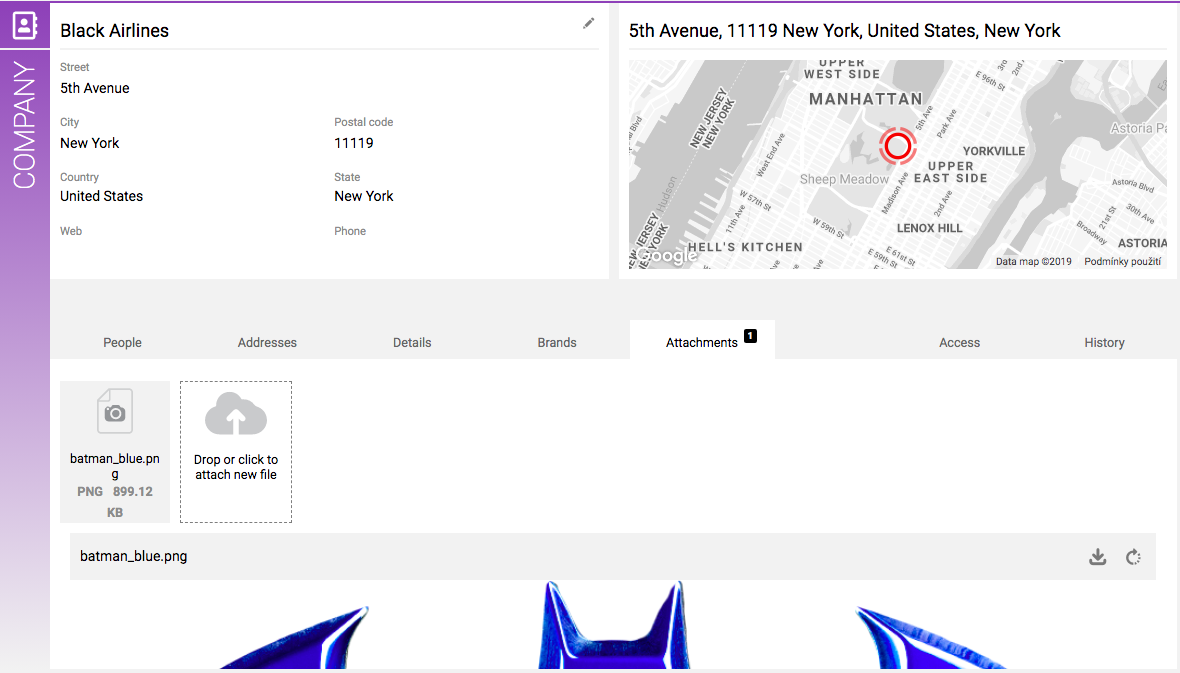Click the batman image preview

[613, 625]
